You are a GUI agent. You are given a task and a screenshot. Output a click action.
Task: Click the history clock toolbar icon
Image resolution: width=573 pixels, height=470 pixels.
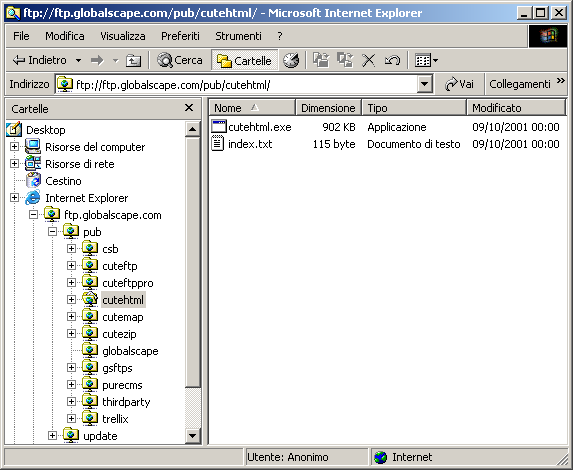(291, 60)
